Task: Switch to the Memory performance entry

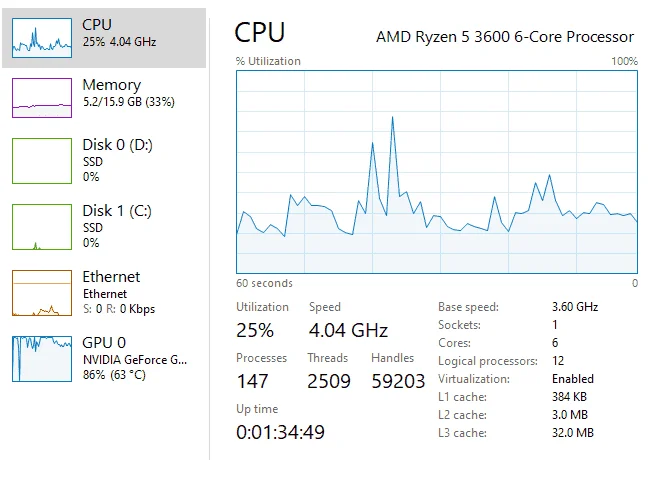Action: tap(104, 98)
